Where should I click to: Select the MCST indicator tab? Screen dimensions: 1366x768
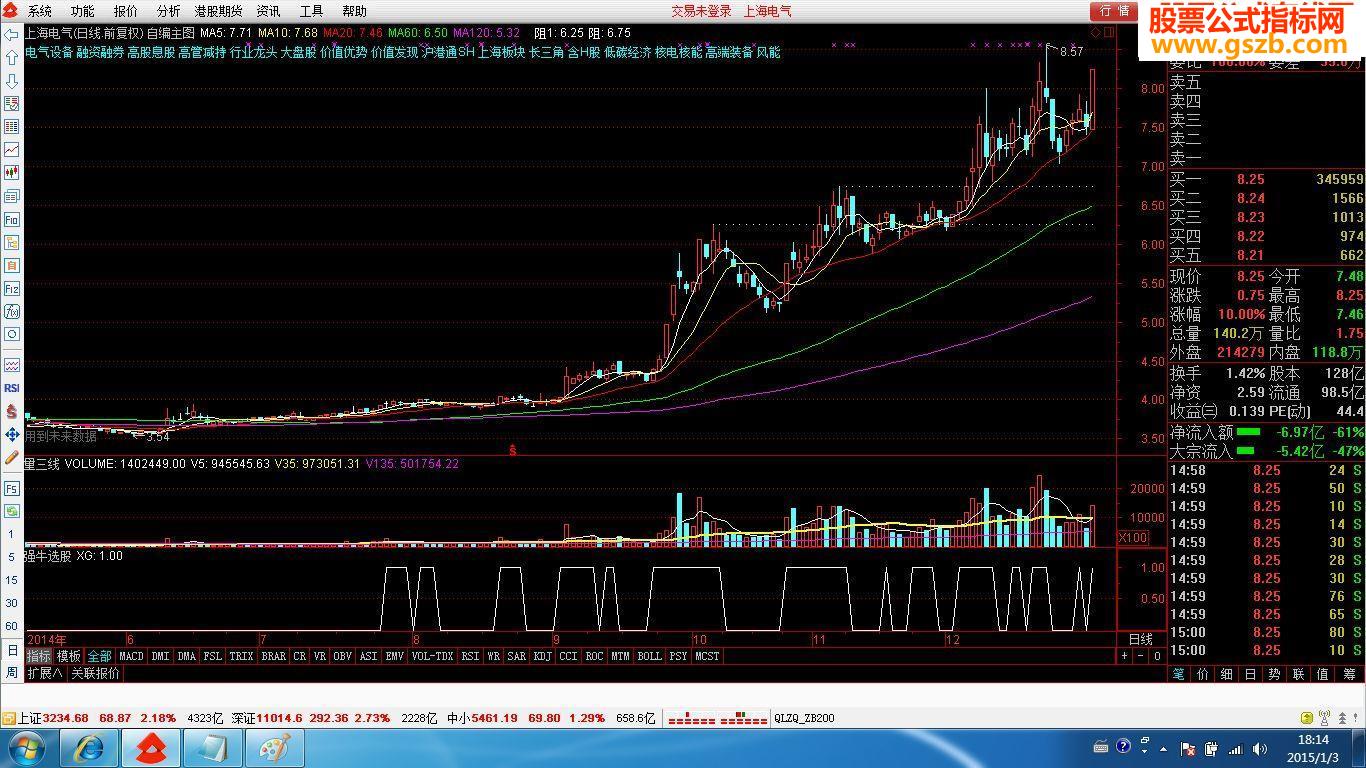coord(707,656)
